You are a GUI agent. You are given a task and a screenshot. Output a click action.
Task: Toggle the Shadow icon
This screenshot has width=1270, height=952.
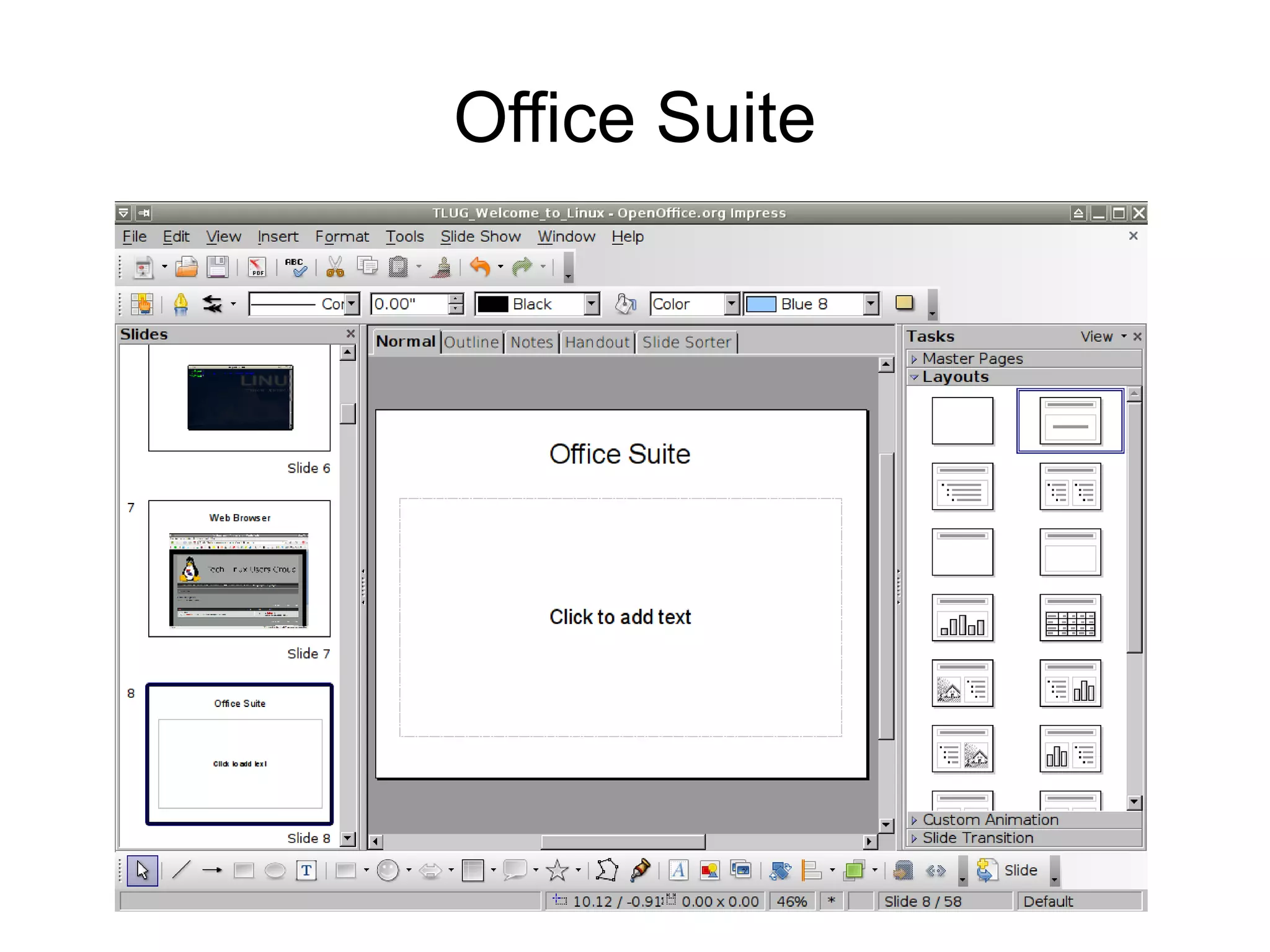(x=905, y=303)
